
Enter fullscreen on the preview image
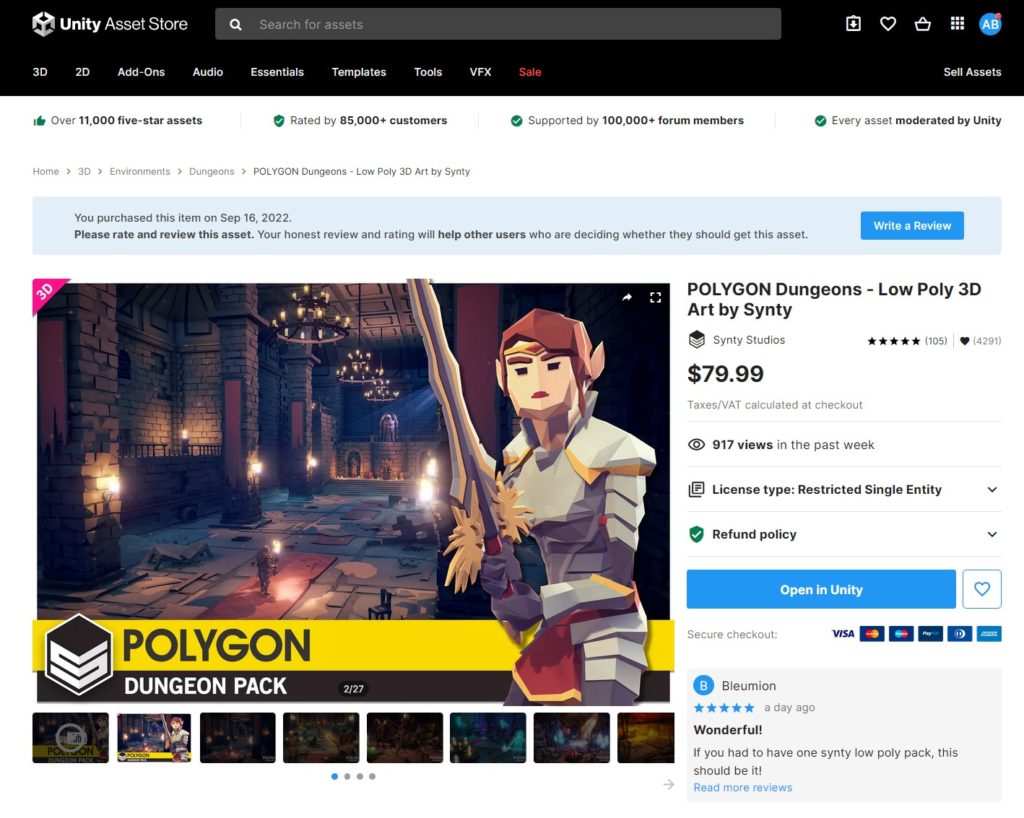pyautogui.click(x=656, y=297)
